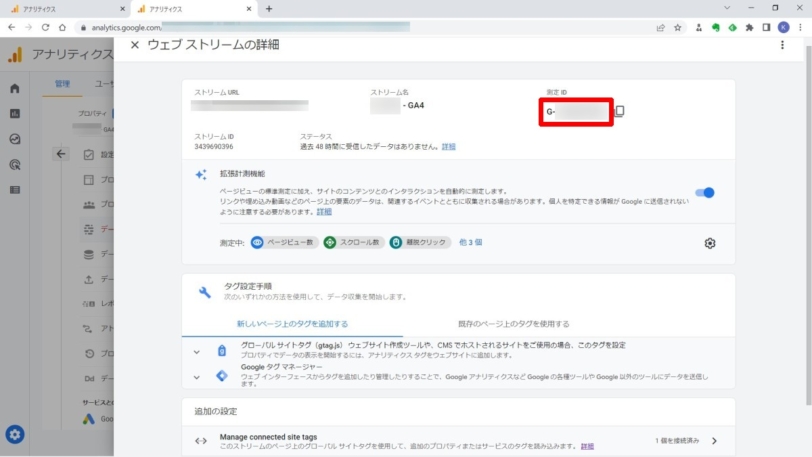
Task: Open Configure icon in Analytics sidebar
Action: click(14, 190)
